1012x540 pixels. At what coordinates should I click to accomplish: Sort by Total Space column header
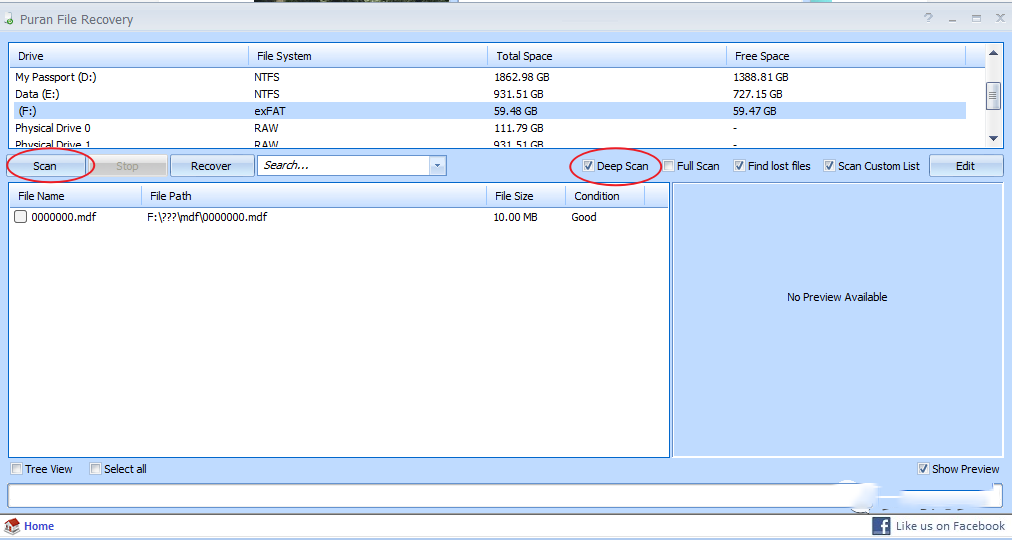pos(607,56)
